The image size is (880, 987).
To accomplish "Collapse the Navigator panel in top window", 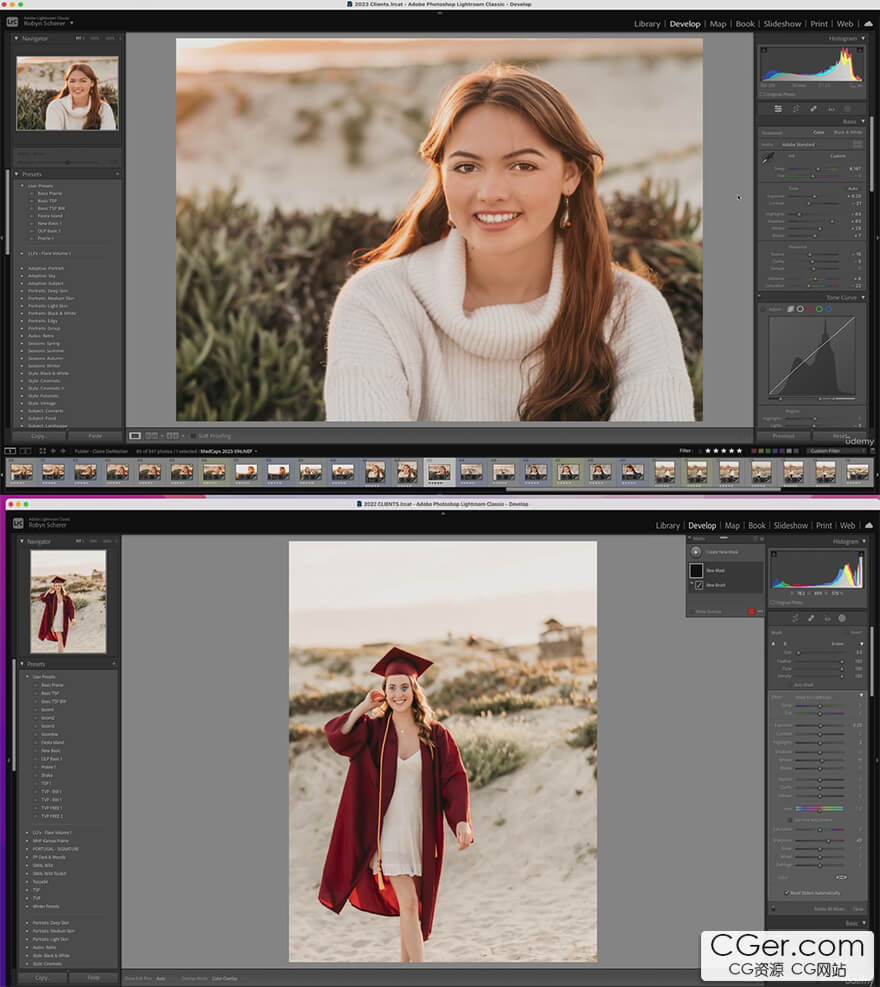I will (16, 38).
